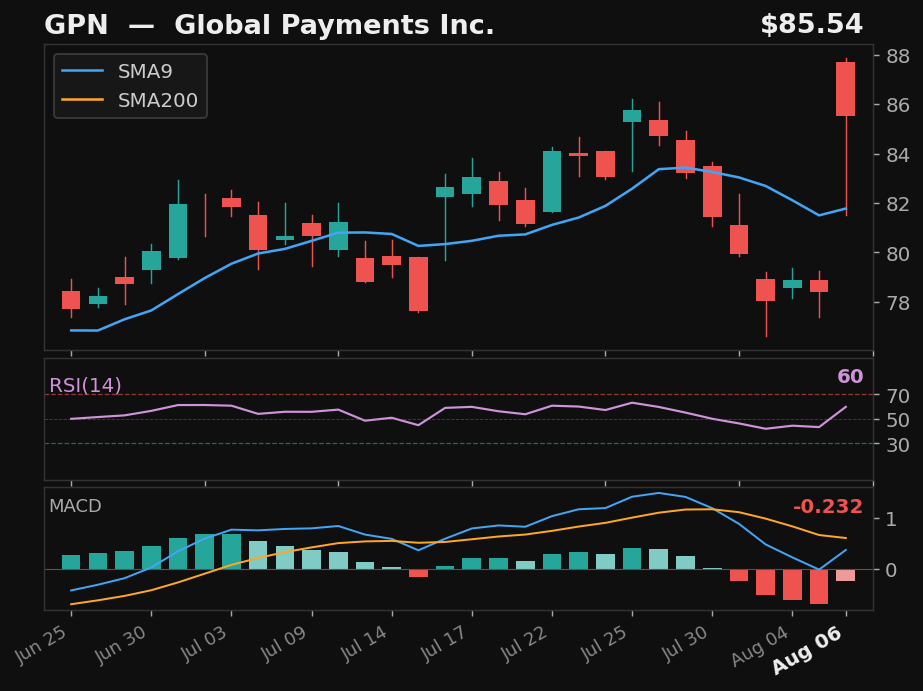923x691 pixels.
Task: Click the faded red Aug 06 MACD histogram bar
Action: coord(846,576)
